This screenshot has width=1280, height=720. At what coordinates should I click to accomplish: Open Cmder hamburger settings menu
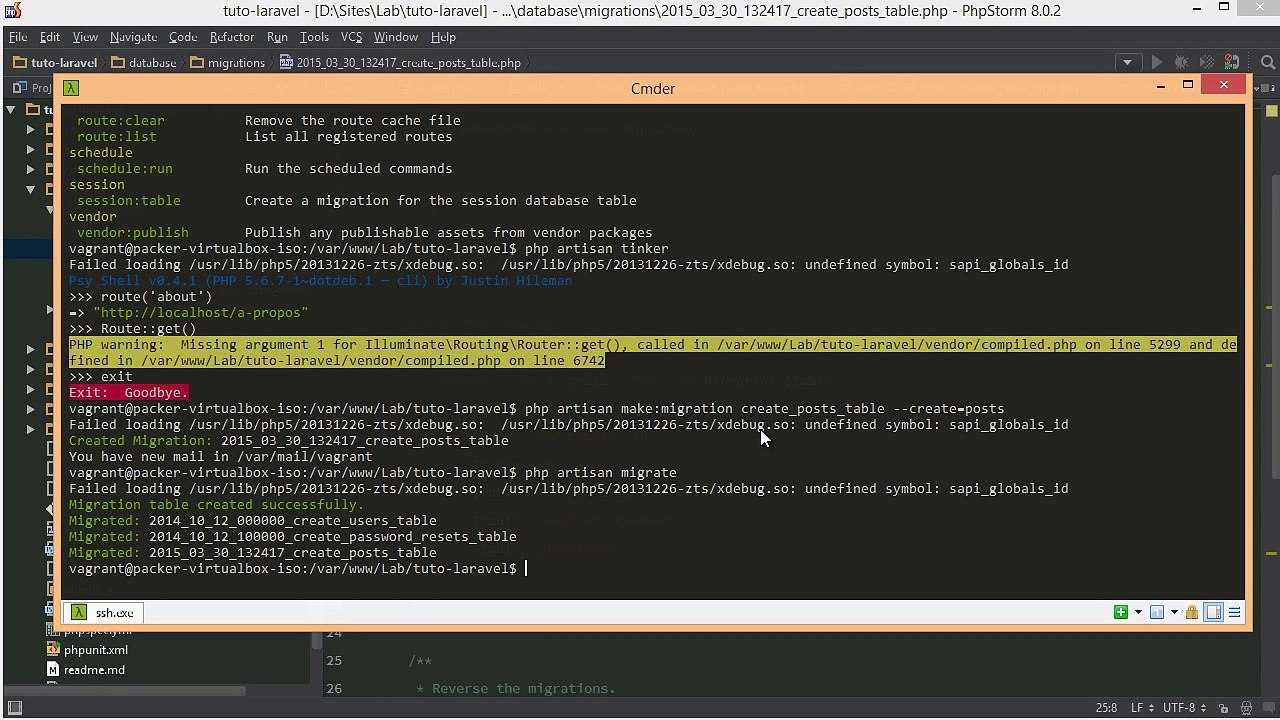[x=1235, y=612]
